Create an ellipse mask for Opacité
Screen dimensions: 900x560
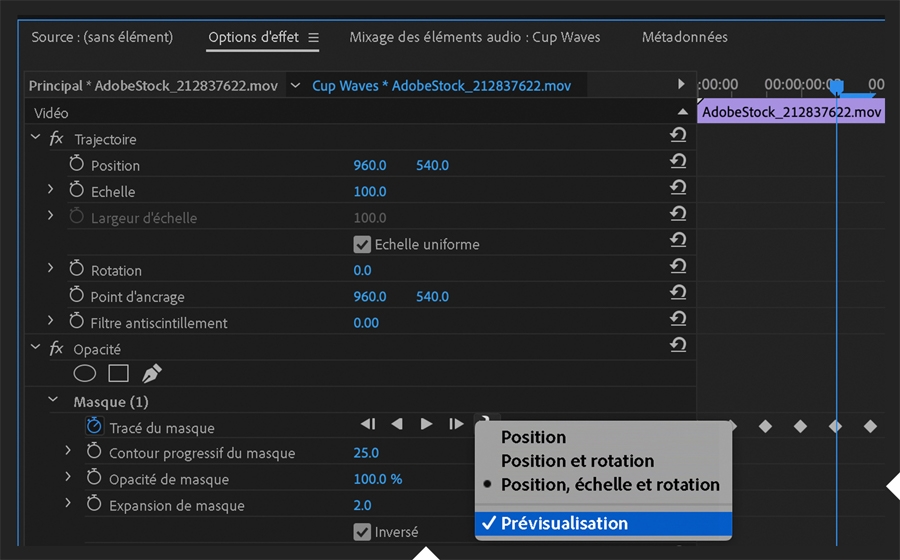pyautogui.click(x=85, y=374)
